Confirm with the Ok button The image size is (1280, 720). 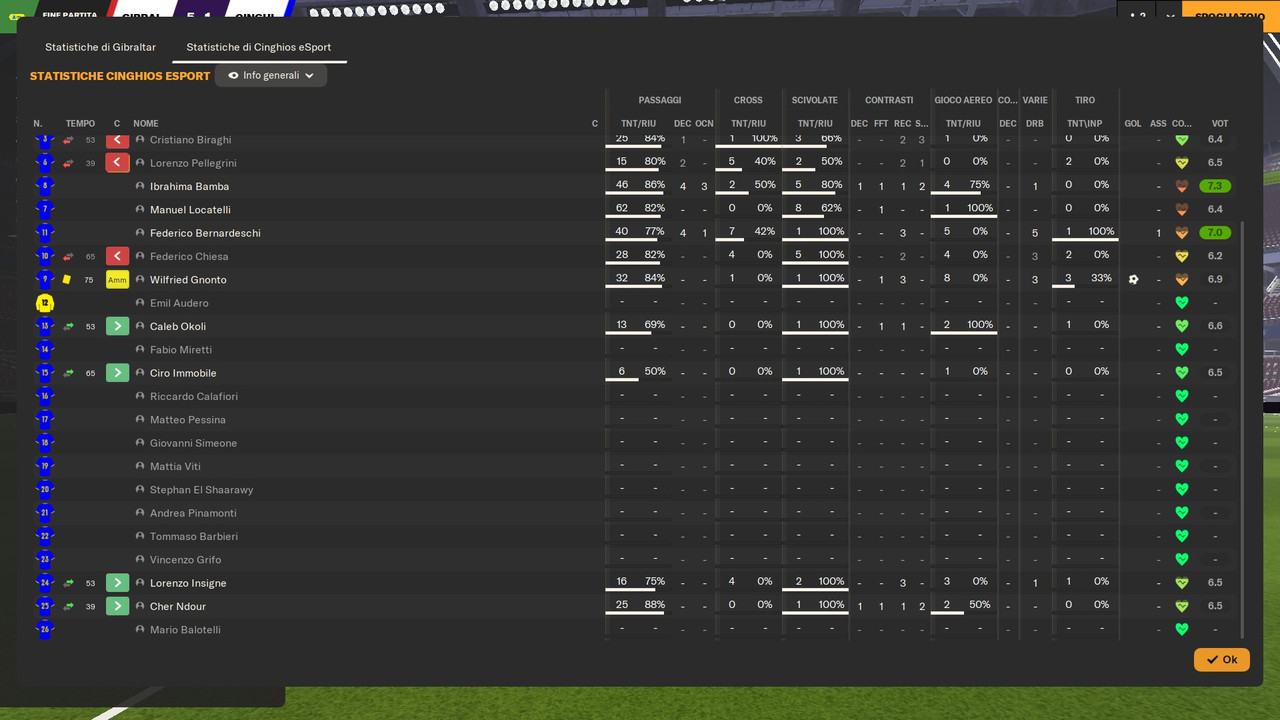(x=1221, y=660)
